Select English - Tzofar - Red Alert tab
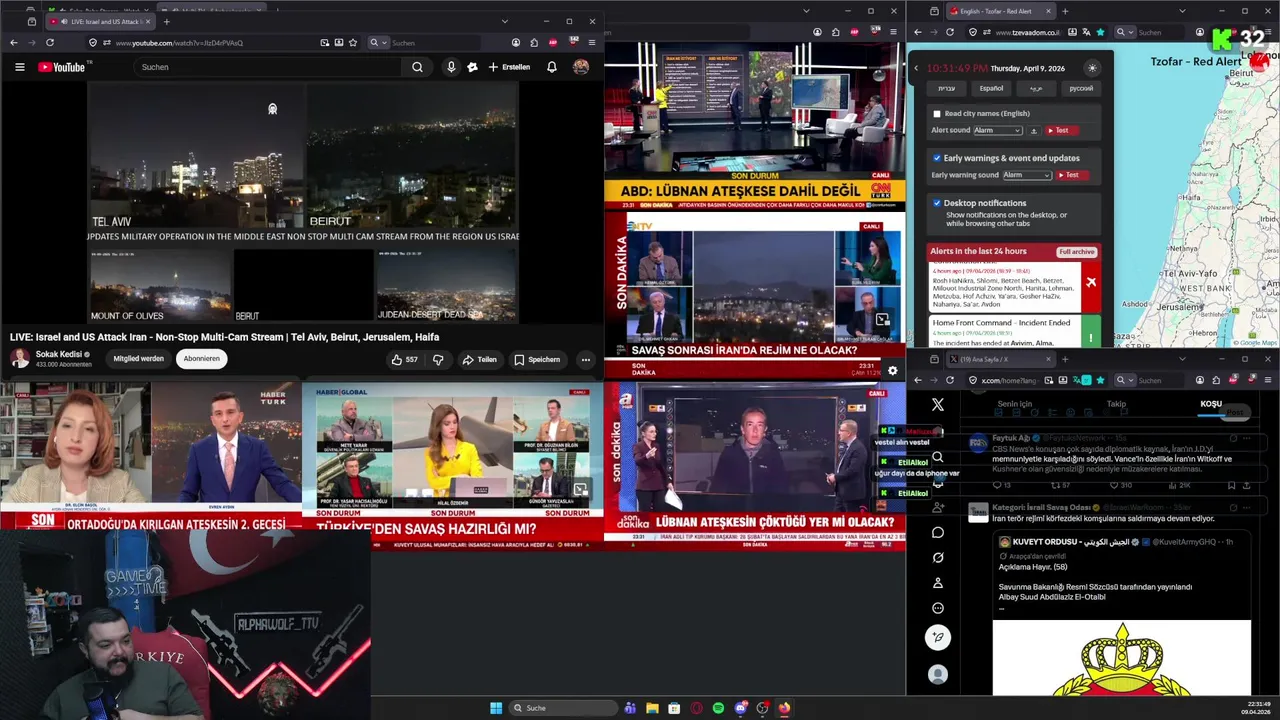 (x=1000, y=11)
